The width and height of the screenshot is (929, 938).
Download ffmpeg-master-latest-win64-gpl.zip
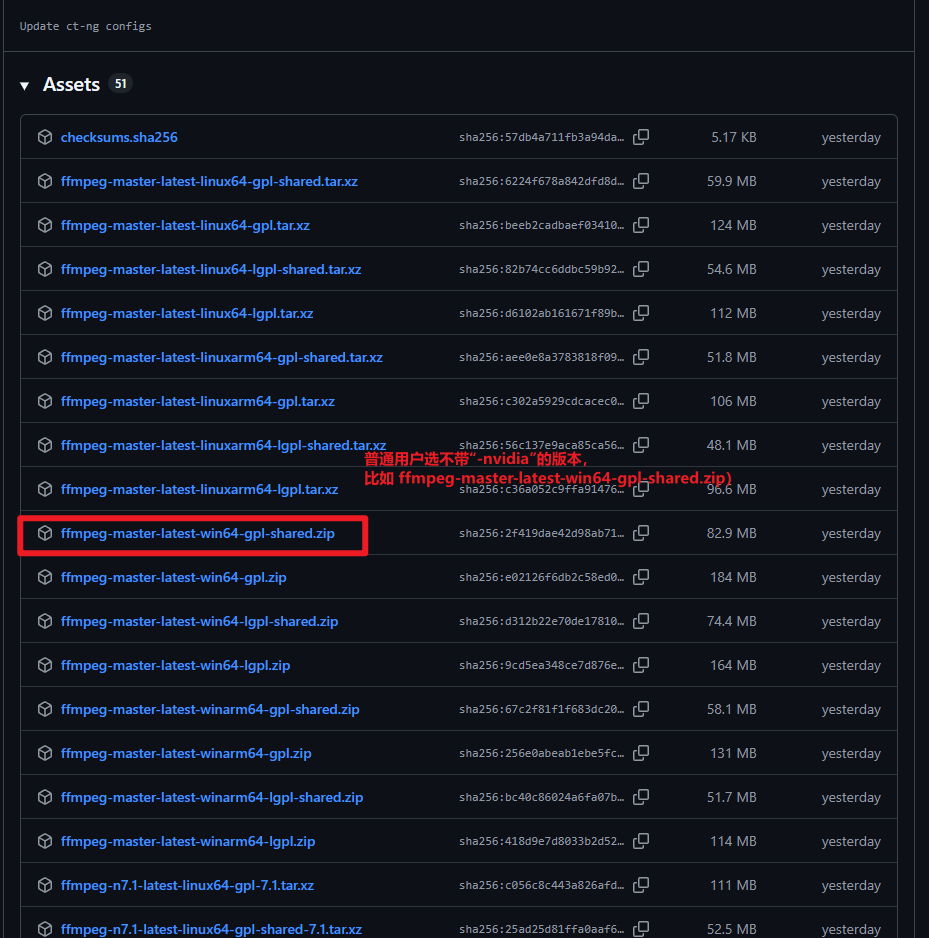(173, 577)
